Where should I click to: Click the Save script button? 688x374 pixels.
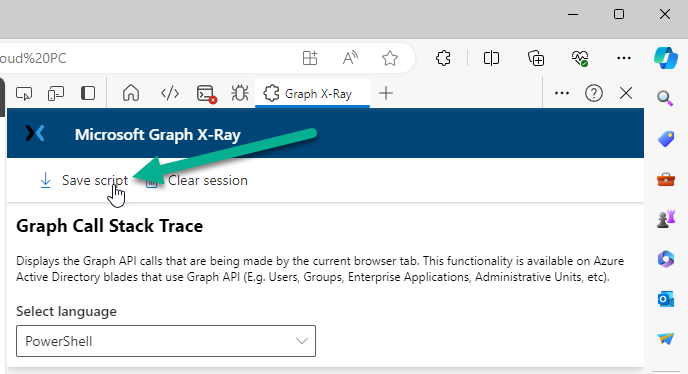83,180
